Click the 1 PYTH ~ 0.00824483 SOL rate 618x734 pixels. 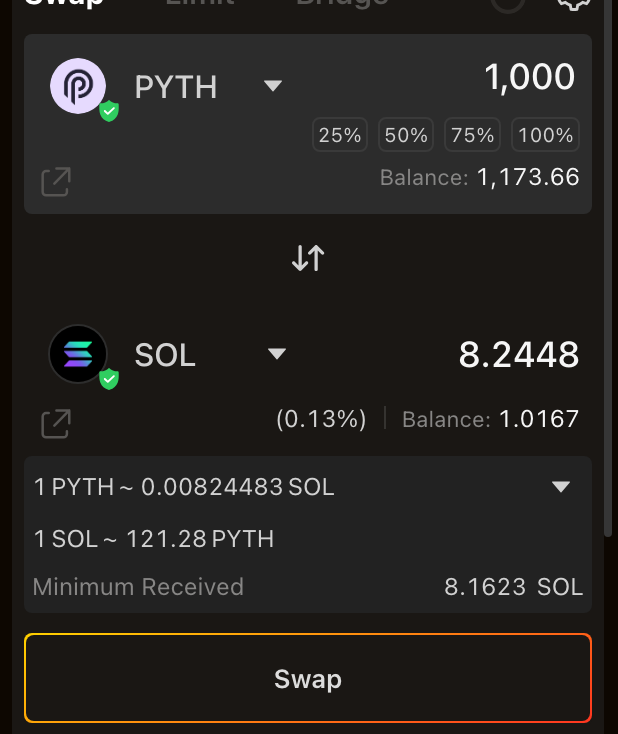coord(184,487)
